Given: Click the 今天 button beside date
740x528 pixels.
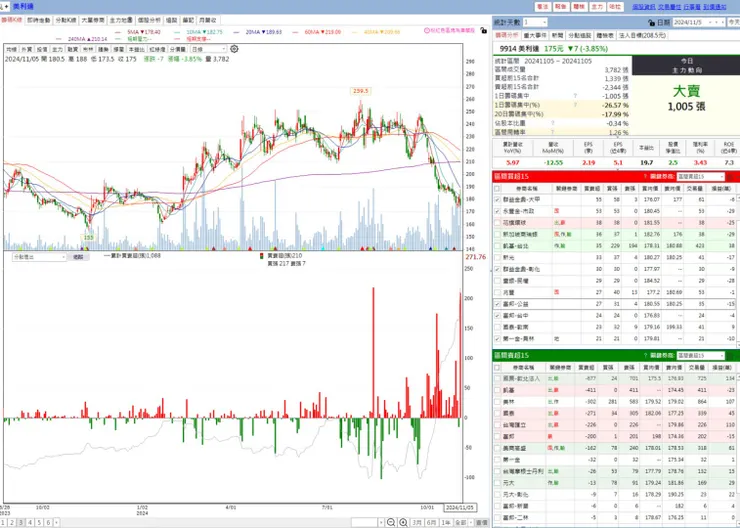Looking at the screenshot, I should (x=733, y=22).
